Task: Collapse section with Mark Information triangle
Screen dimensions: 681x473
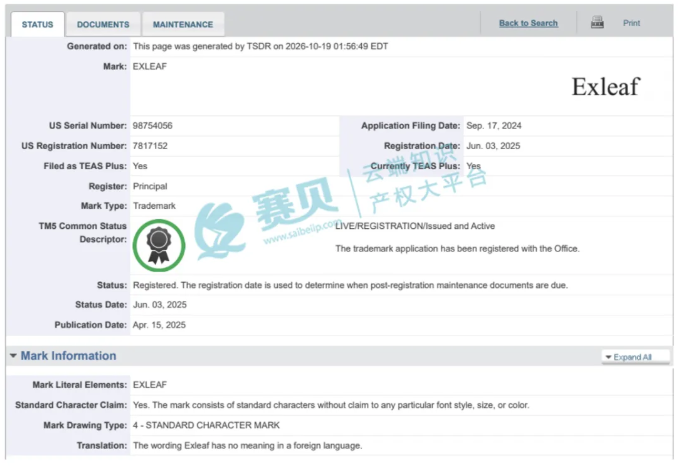Action: point(13,356)
